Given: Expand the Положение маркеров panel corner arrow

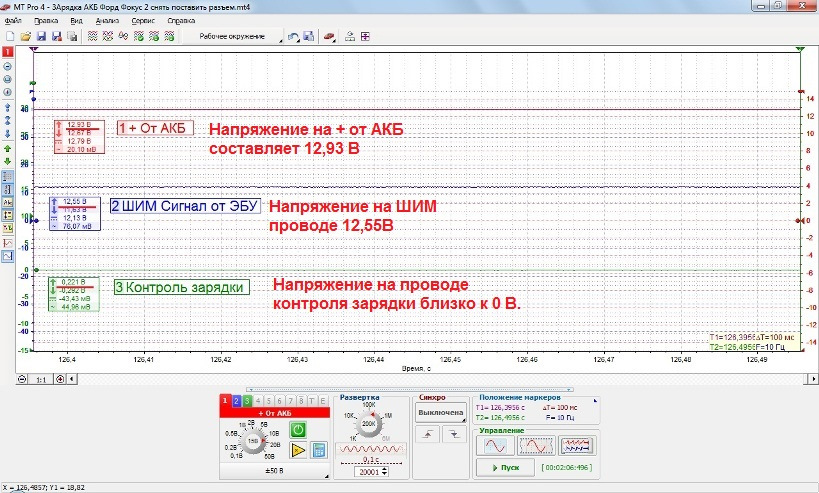Looking at the screenshot, I should coord(595,401).
